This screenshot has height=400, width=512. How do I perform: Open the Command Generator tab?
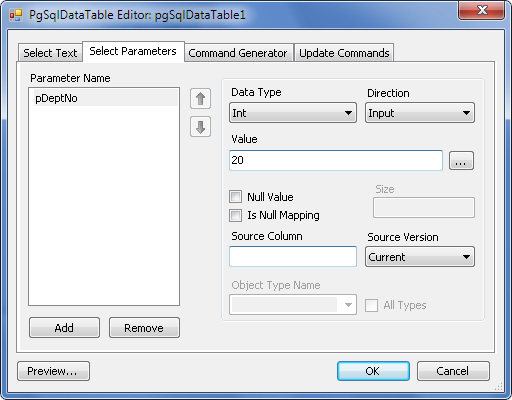pos(238,53)
